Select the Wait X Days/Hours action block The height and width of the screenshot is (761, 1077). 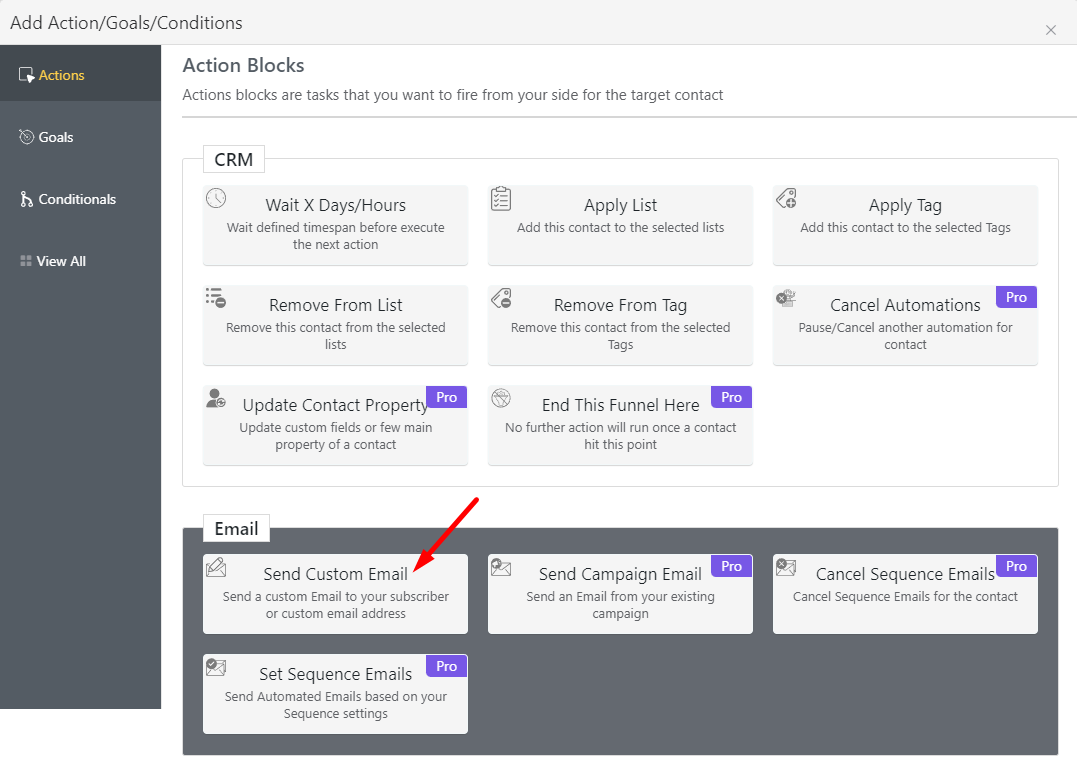coord(335,225)
